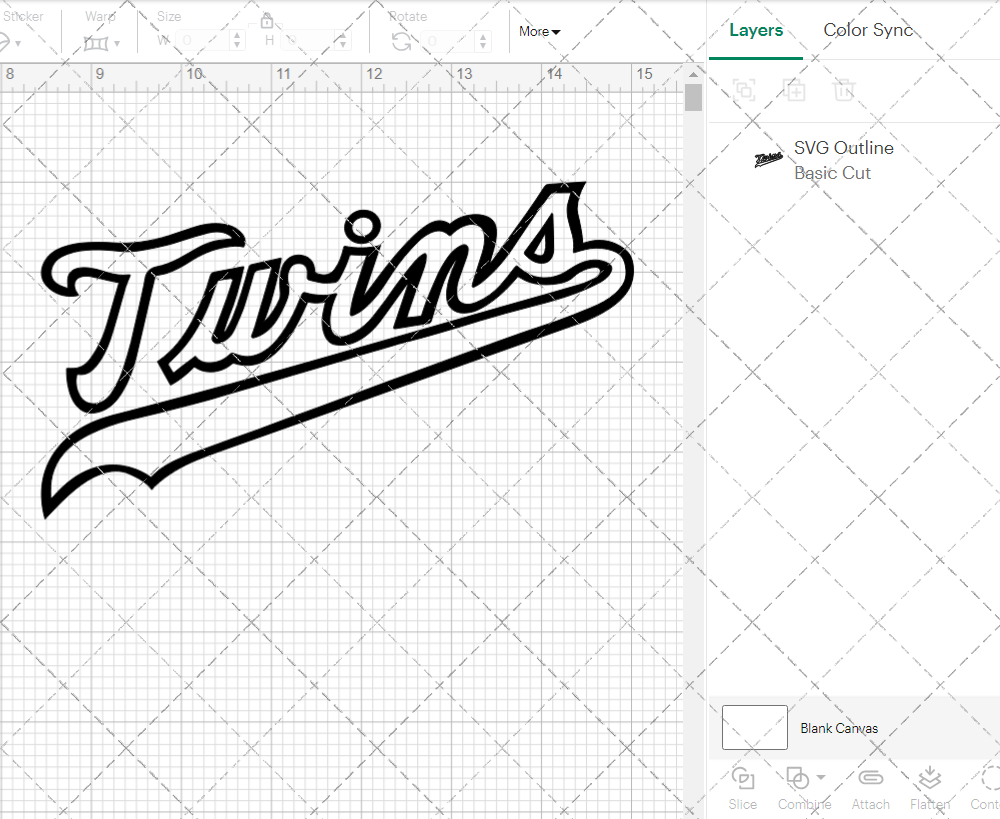Image resolution: width=1000 pixels, height=819 pixels.
Task: Click the Rotate icon
Action: click(402, 41)
